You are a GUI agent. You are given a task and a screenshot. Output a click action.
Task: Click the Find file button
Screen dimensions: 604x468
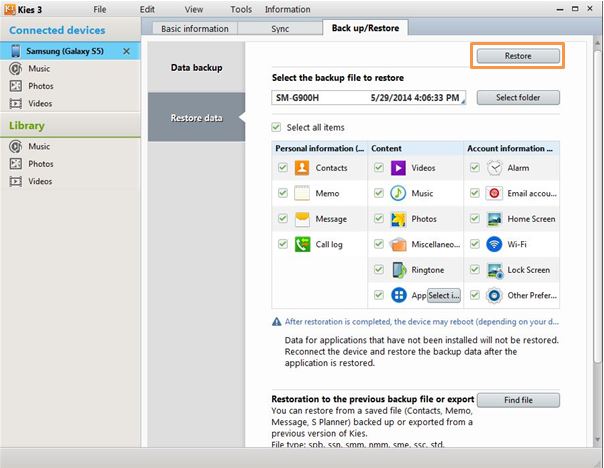(518, 400)
